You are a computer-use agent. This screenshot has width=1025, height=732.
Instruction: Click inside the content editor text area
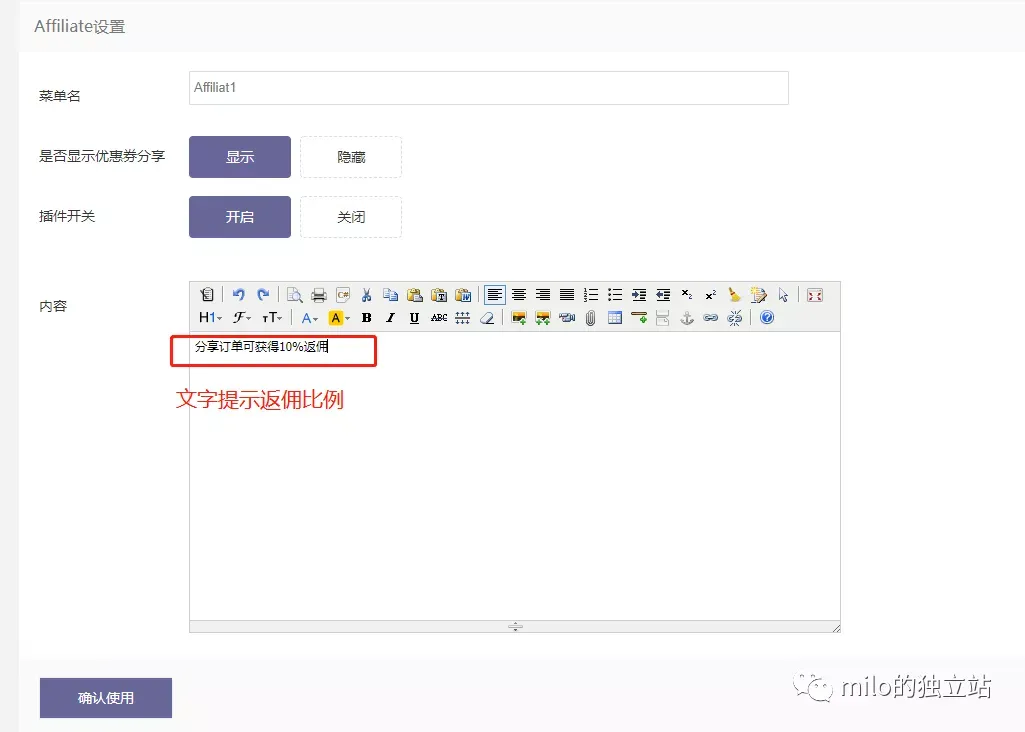click(x=514, y=476)
